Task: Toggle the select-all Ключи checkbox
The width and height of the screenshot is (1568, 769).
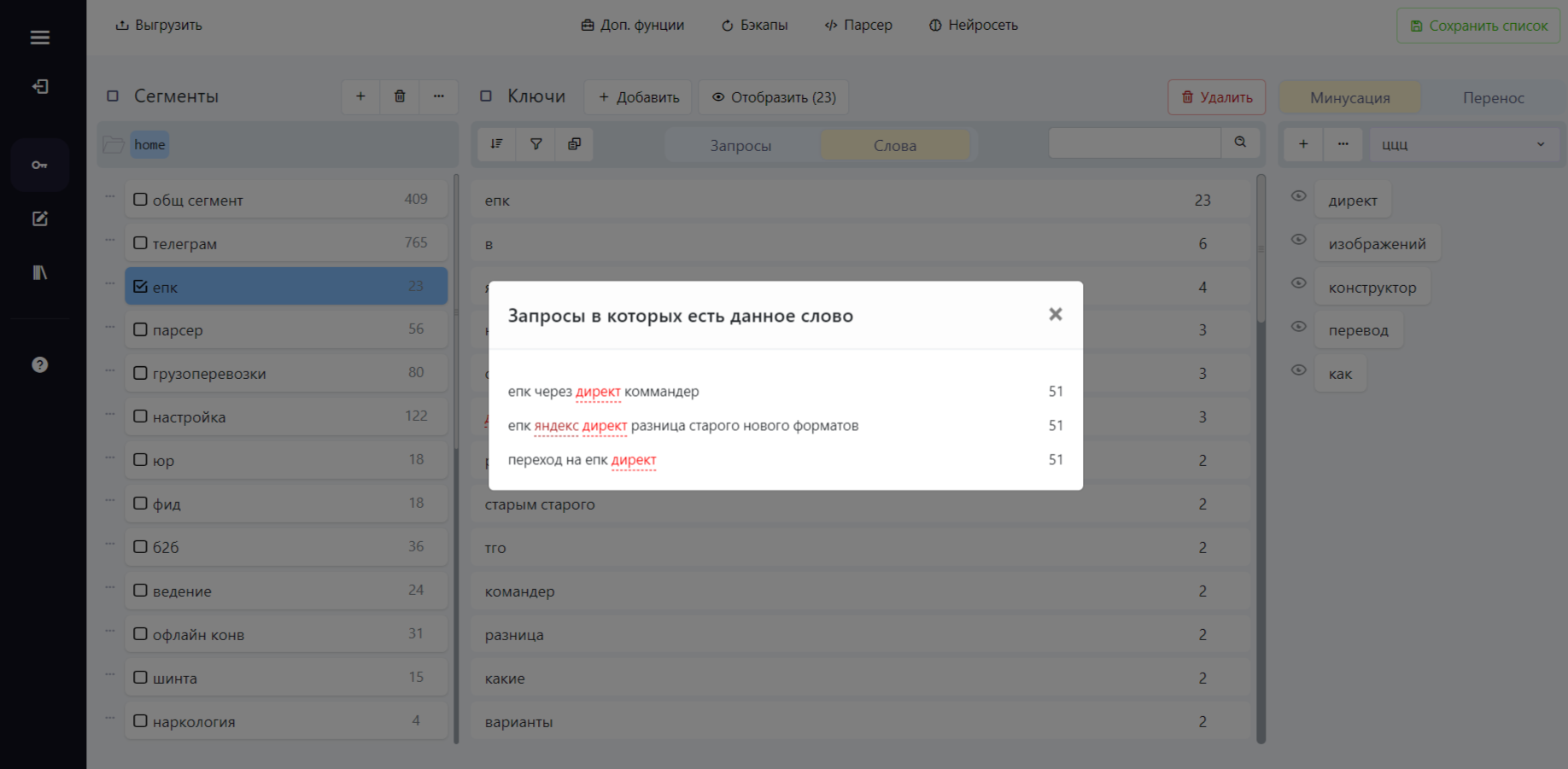Action: point(486,96)
